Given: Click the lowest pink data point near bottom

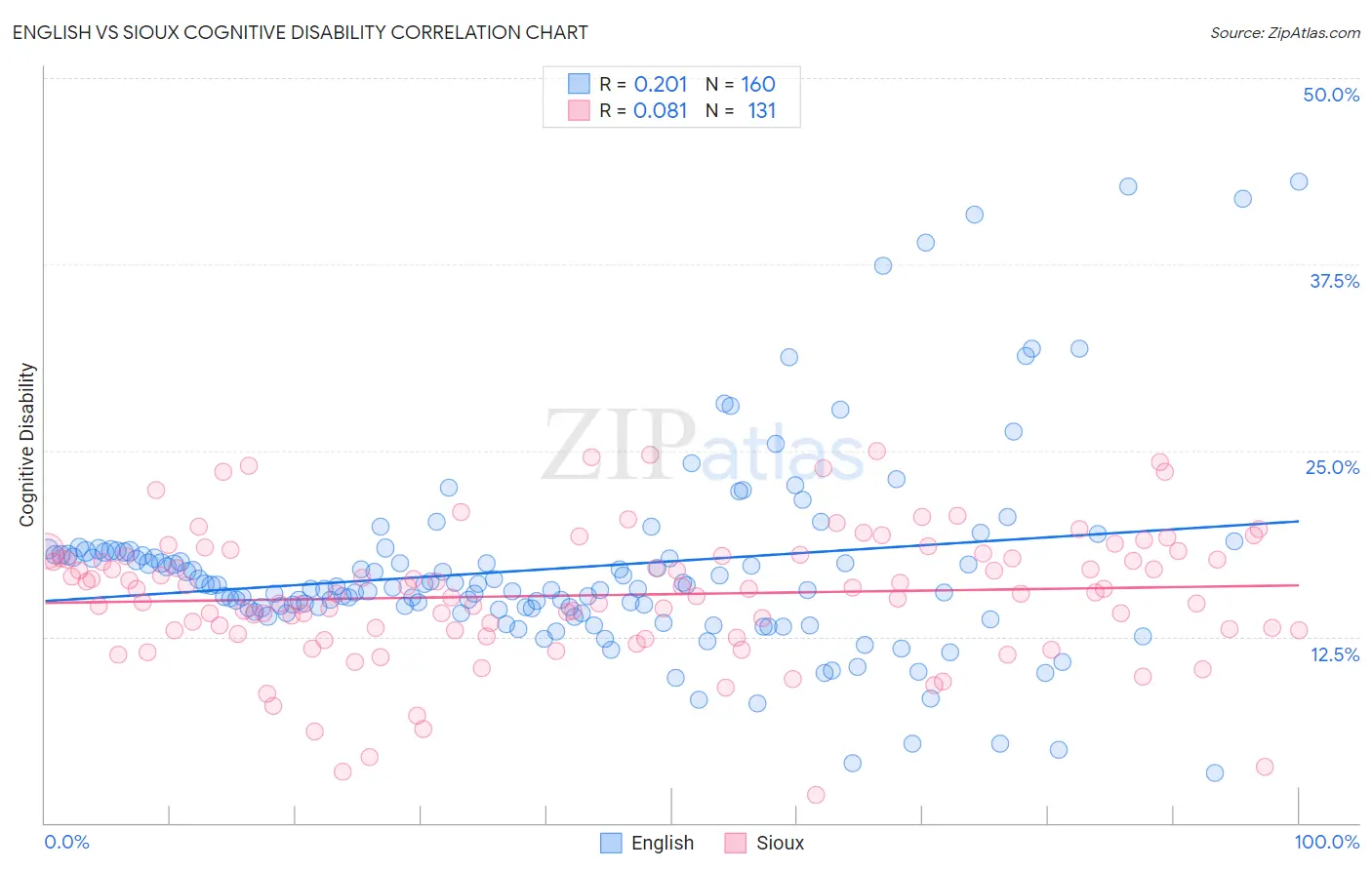Looking at the screenshot, I should pyautogui.click(x=816, y=795).
